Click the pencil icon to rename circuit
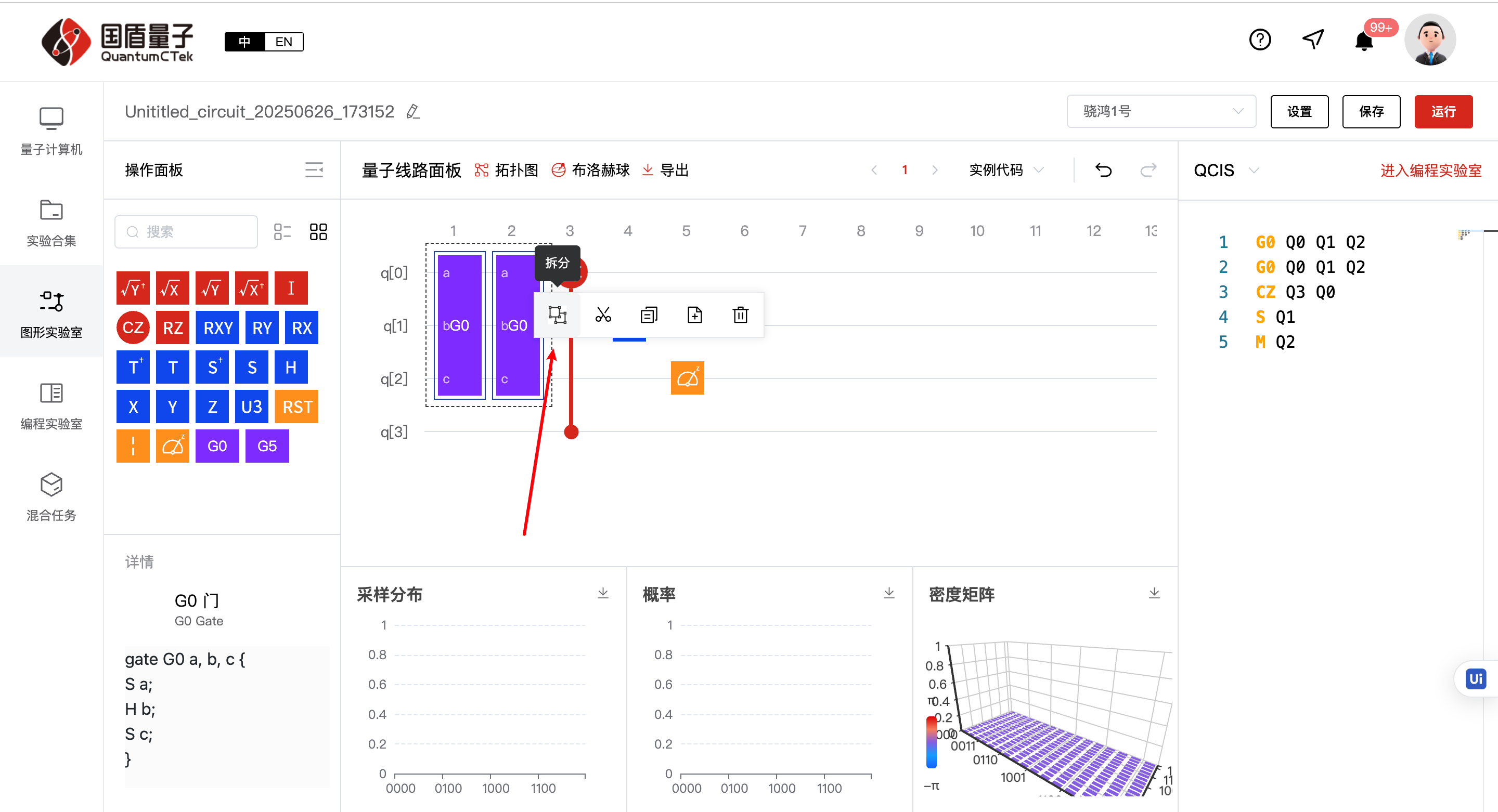Viewport: 1498px width, 812px height. click(x=413, y=111)
